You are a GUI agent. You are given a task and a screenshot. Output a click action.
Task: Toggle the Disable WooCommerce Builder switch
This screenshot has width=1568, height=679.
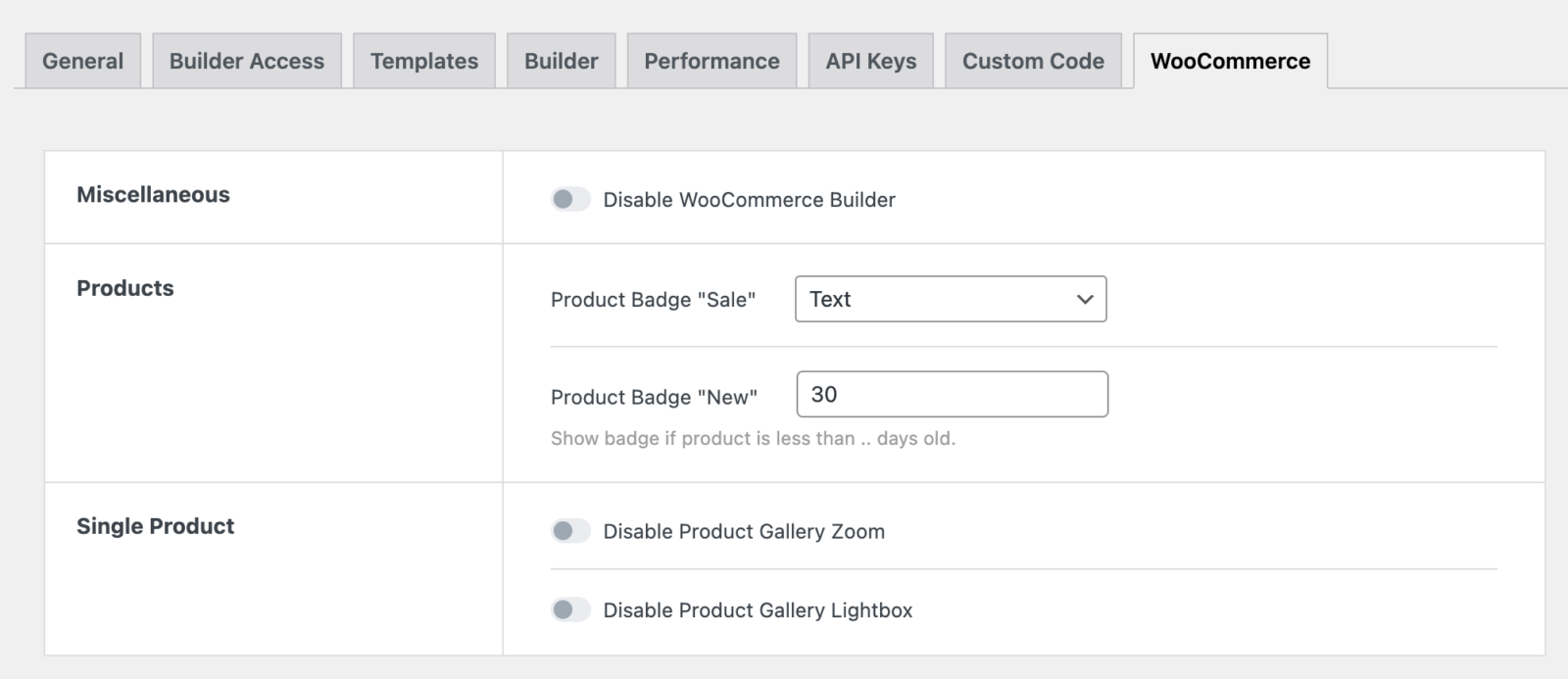570,200
